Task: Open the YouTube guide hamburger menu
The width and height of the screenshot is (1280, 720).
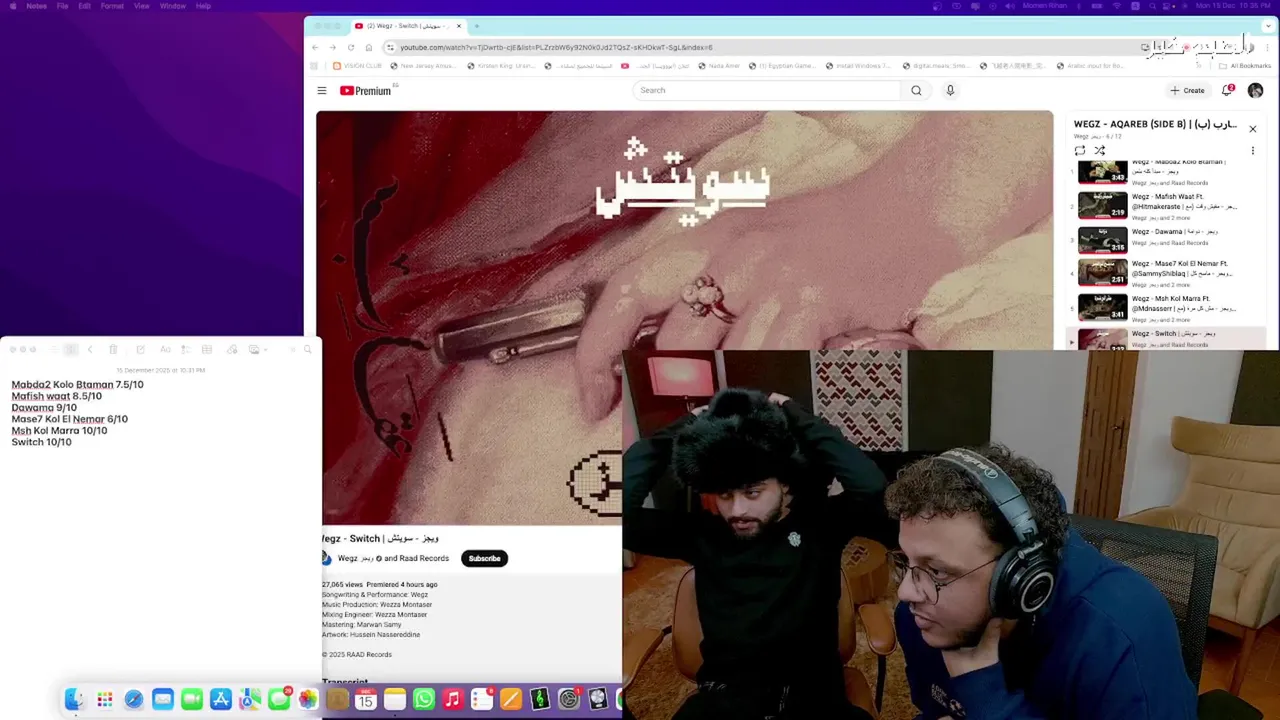Action: coord(322,91)
